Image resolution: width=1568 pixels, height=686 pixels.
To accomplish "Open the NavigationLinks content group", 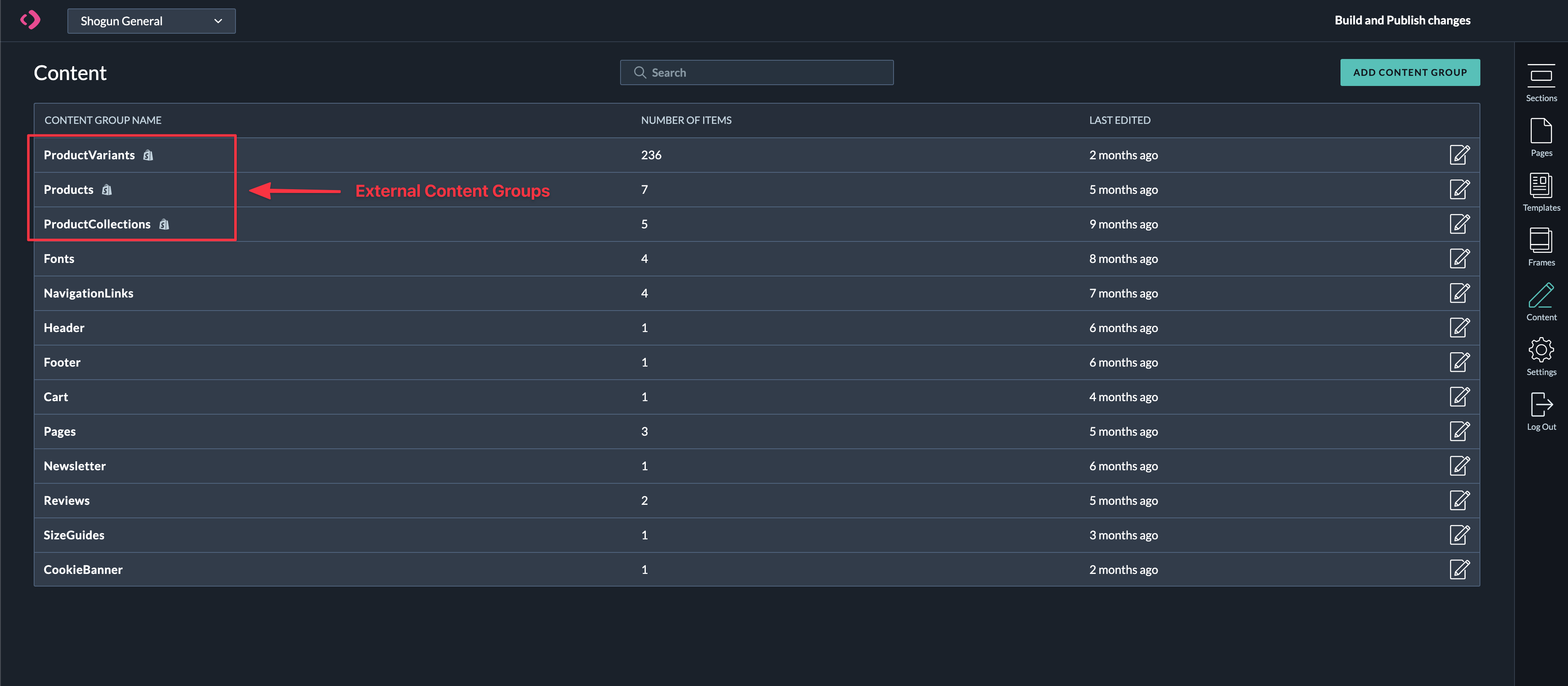I will coord(88,293).
